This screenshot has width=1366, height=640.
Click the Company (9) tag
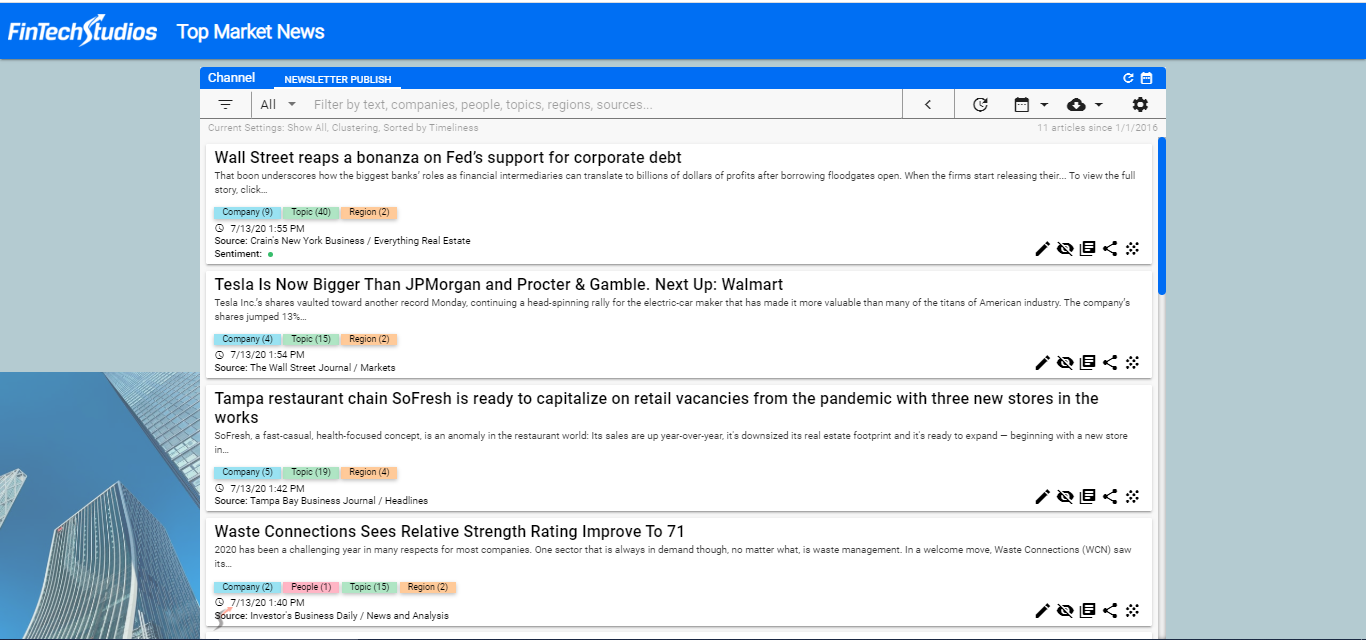247,213
